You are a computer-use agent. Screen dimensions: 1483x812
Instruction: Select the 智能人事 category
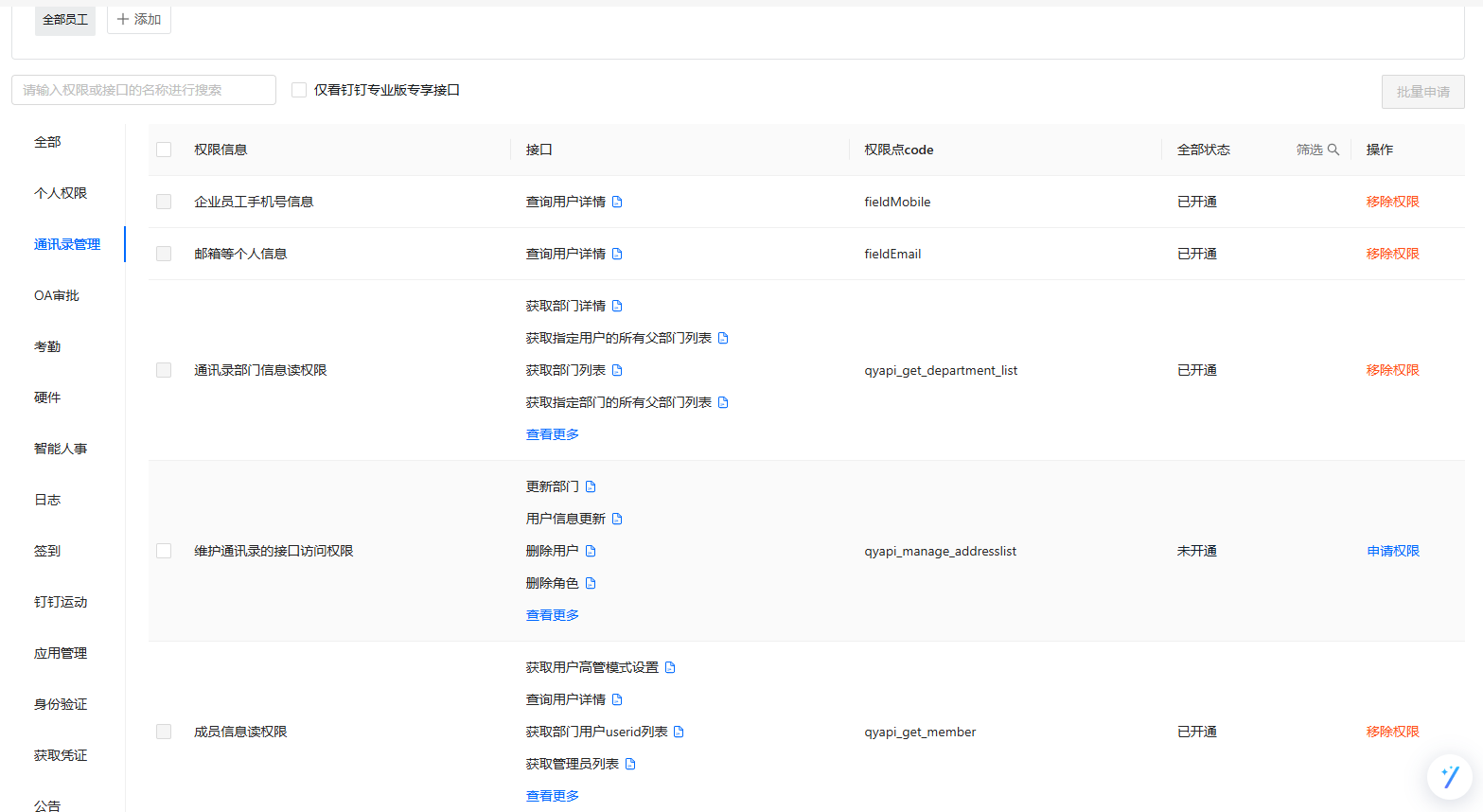tap(61, 449)
